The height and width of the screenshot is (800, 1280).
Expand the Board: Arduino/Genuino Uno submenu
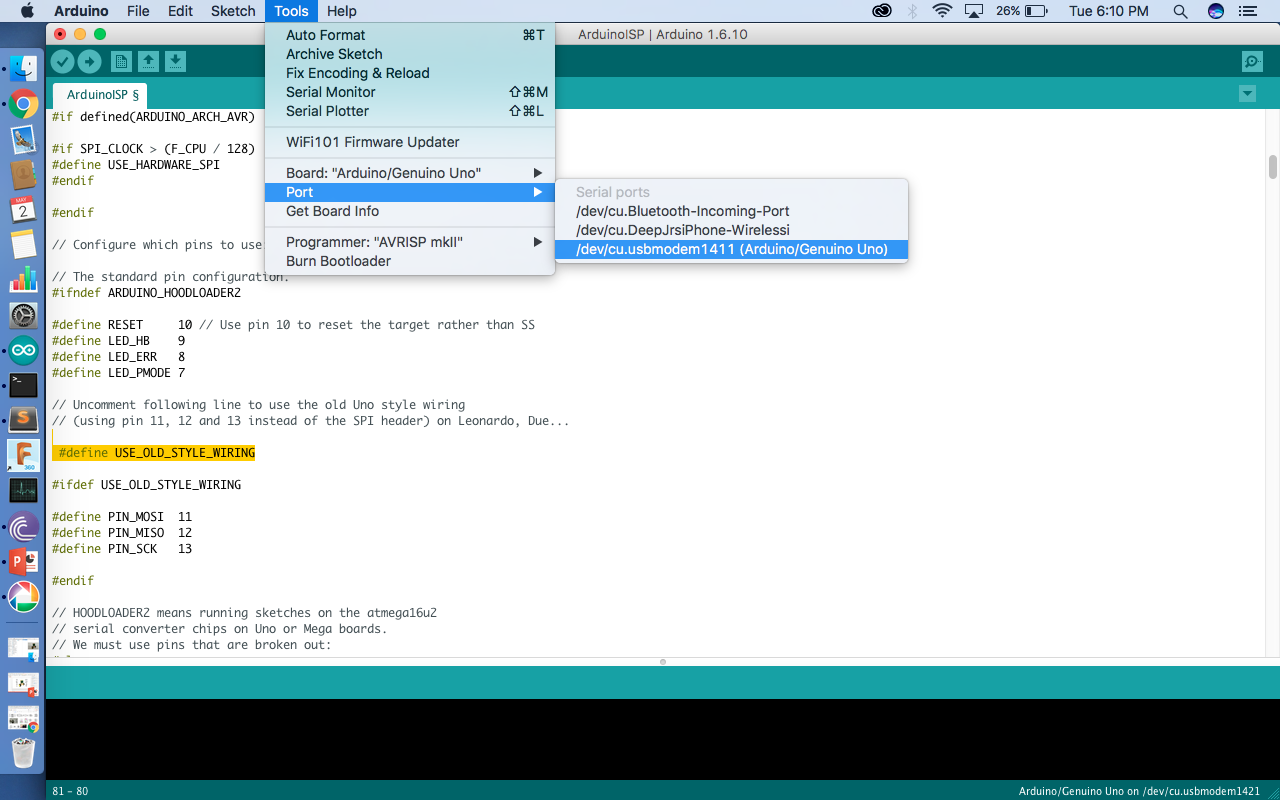(410, 173)
